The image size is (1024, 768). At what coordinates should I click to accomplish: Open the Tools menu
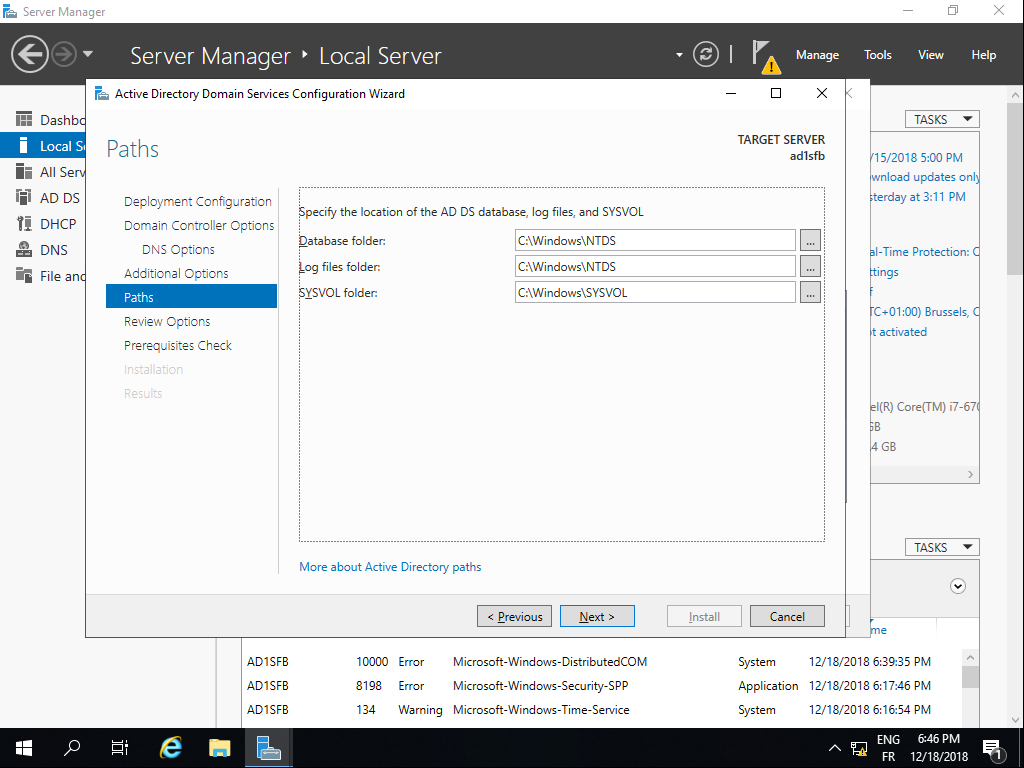(878, 55)
